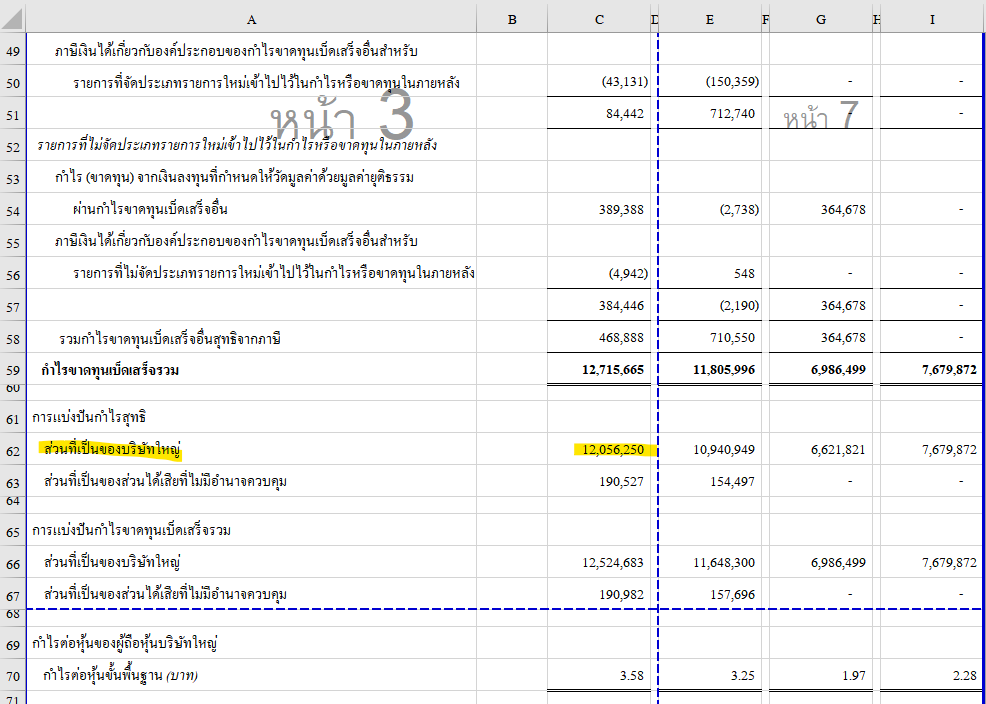Image resolution: width=986 pixels, height=704 pixels.
Task: Click bold total 6,986,499 in row 59
Action: click(821, 370)
